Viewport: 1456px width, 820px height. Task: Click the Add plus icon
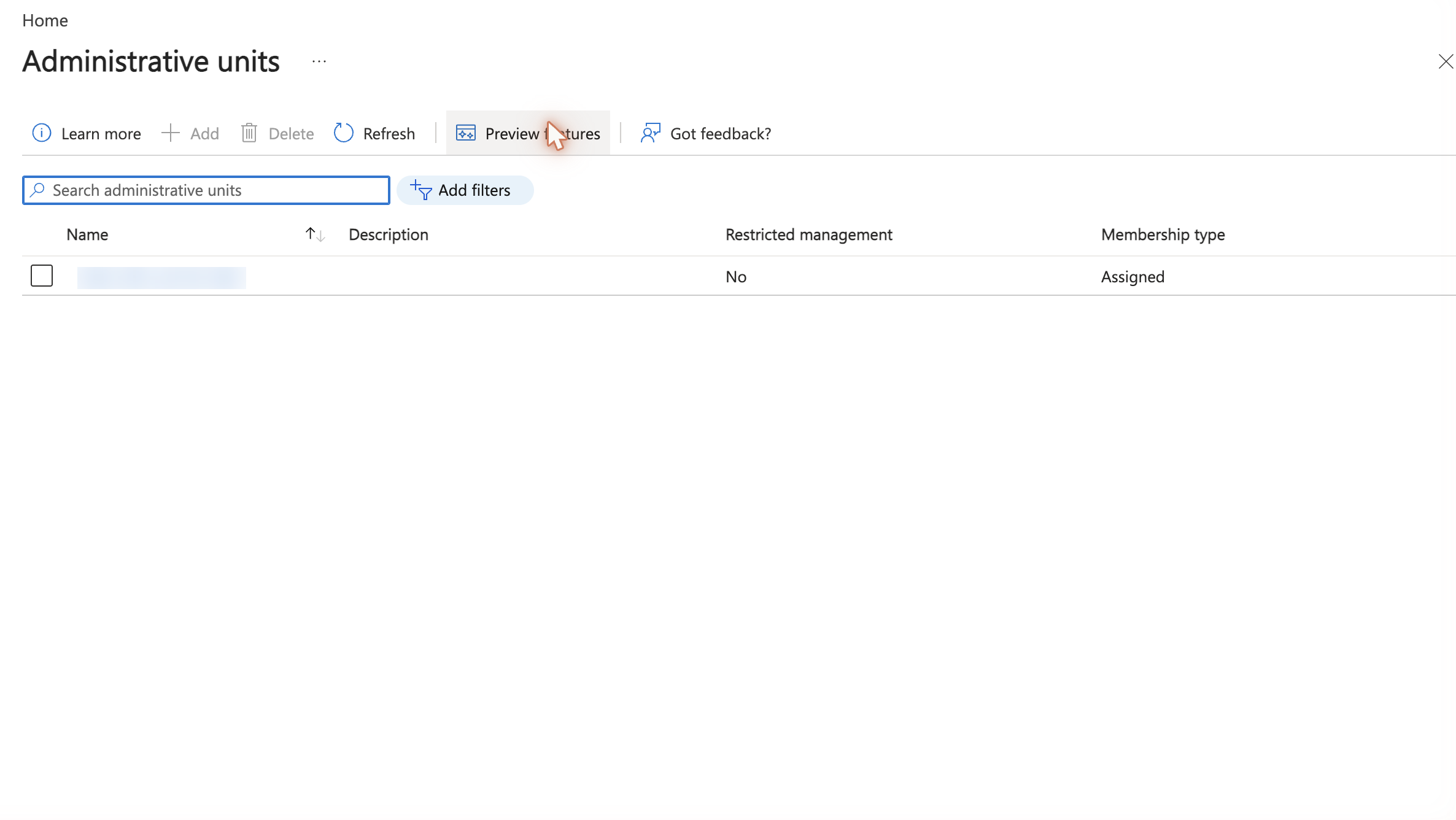click(x=170, y=133)
